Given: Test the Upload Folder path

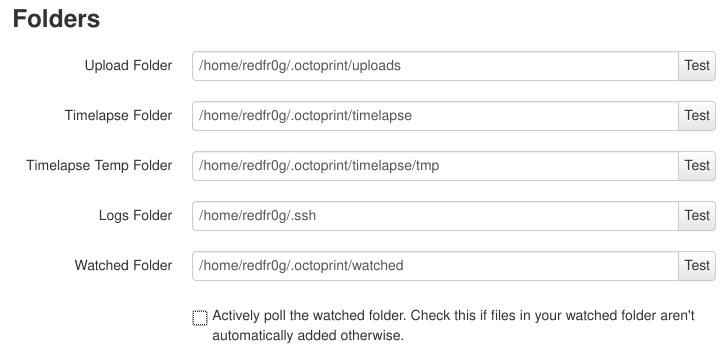Looking at the screenshot, I should coord(697,66).
